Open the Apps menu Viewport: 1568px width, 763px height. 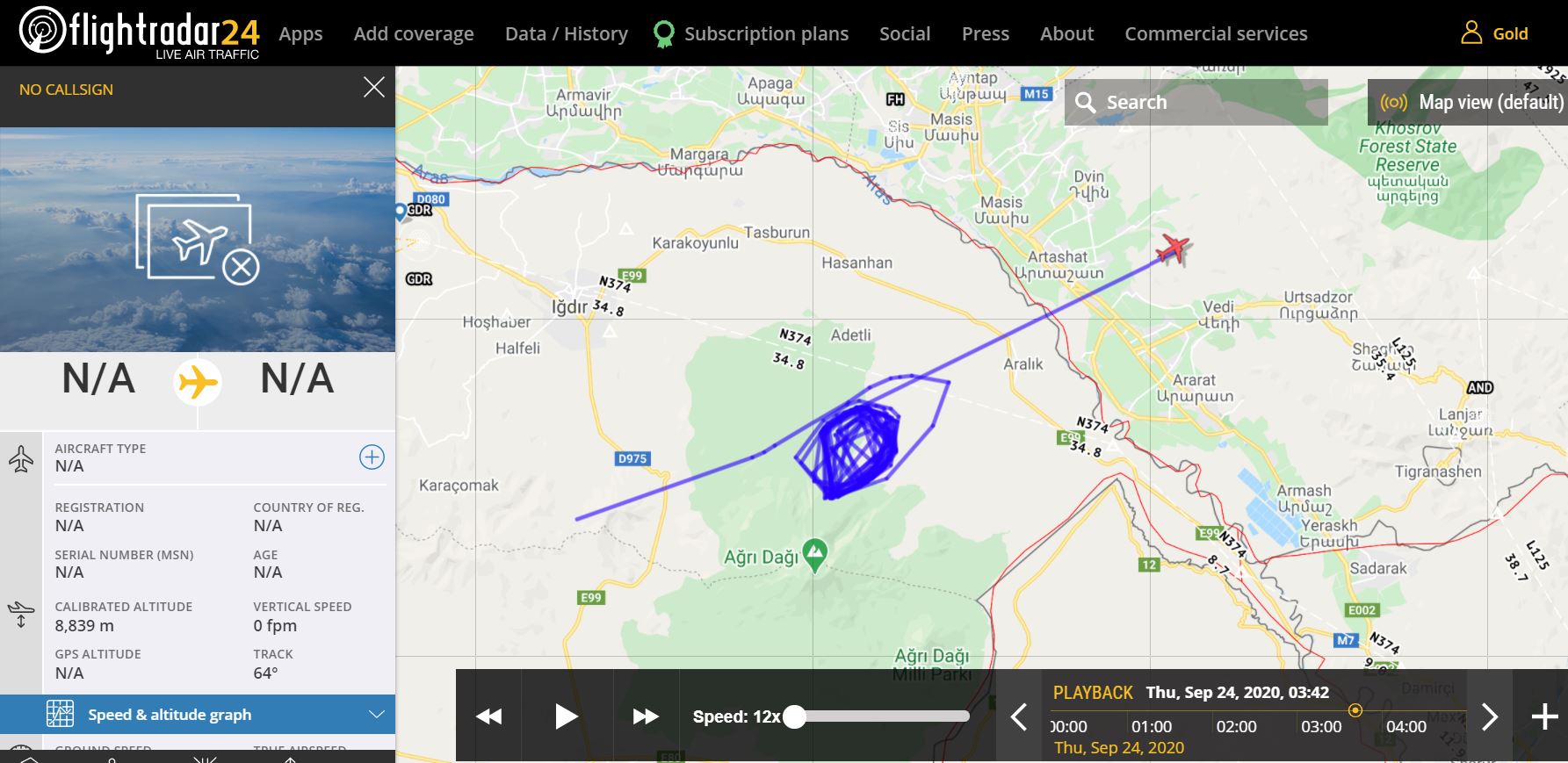tap(300, 34)
